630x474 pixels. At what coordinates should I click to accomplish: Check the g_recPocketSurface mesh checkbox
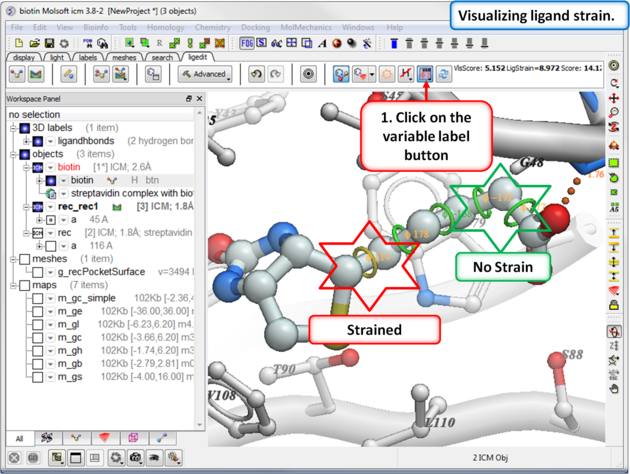pos(37,272)
